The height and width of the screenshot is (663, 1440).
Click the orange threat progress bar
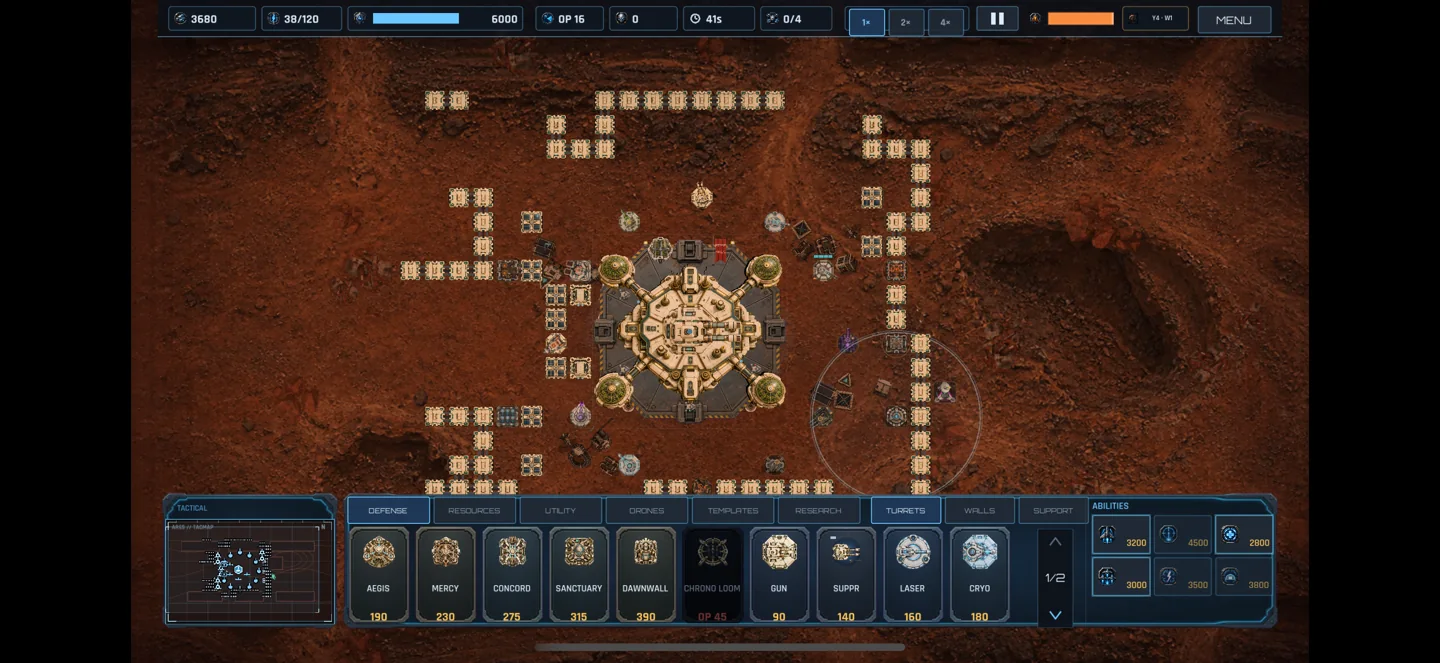[1080, 19]
